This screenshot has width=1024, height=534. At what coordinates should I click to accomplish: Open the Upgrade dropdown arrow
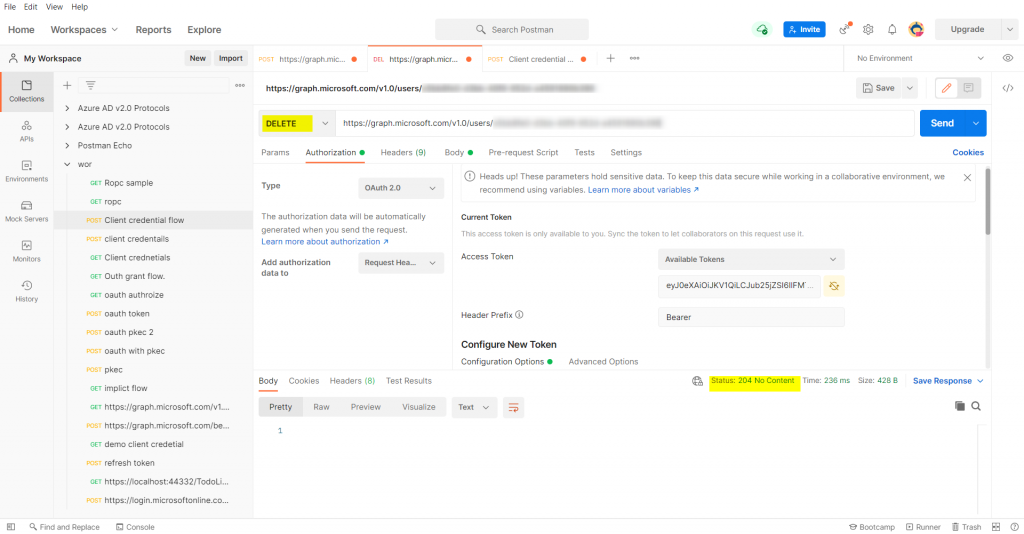point(1010,29)
